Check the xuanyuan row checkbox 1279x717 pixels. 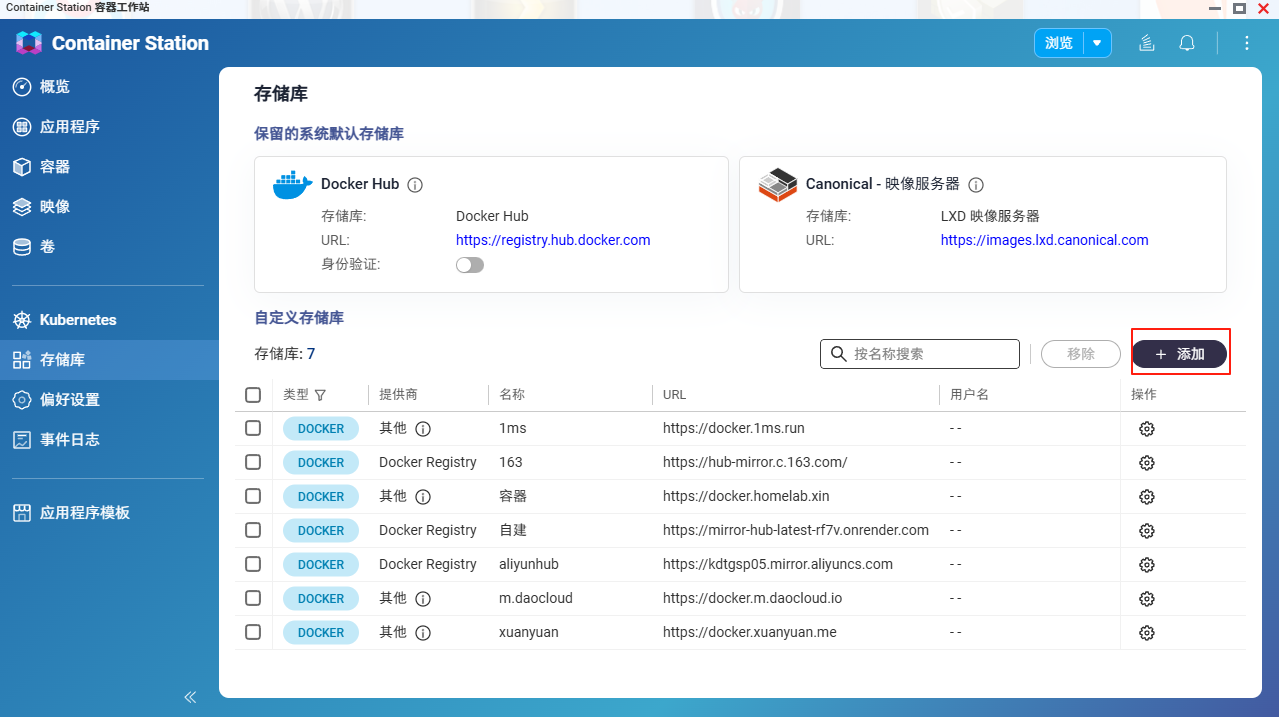pos(253,632)
